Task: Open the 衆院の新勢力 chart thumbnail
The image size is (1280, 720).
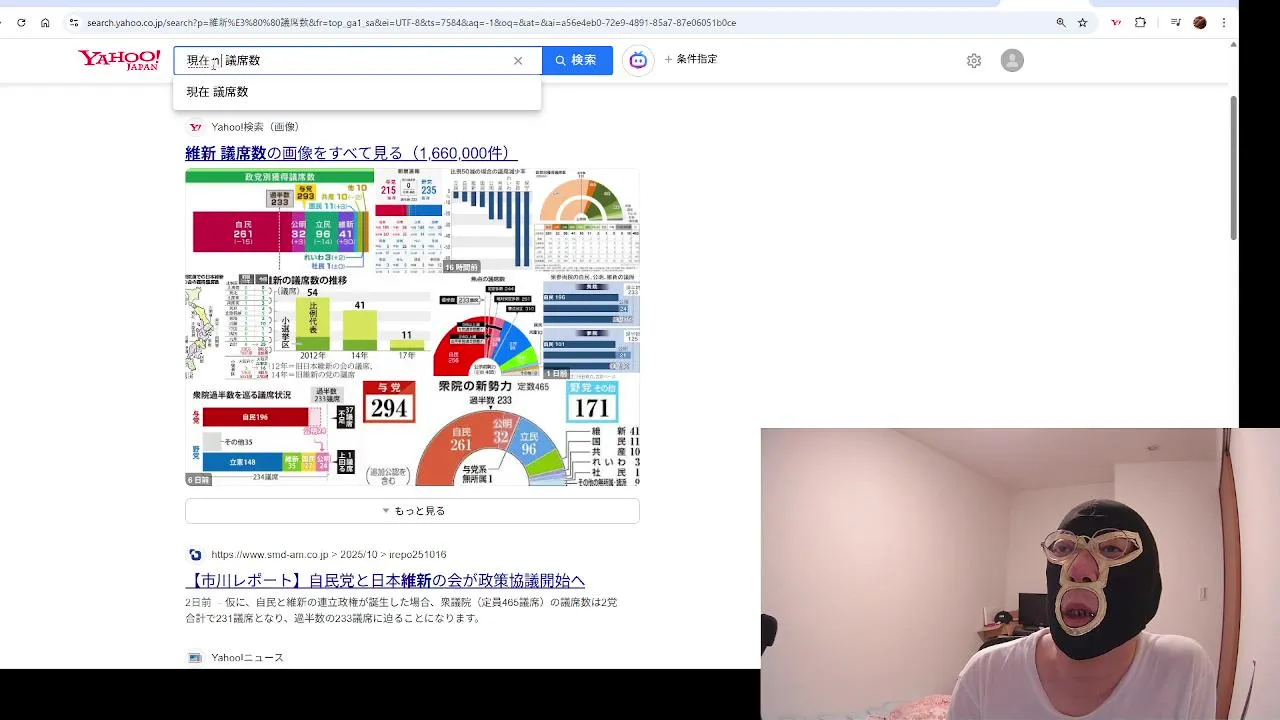Action: point(500,432)
